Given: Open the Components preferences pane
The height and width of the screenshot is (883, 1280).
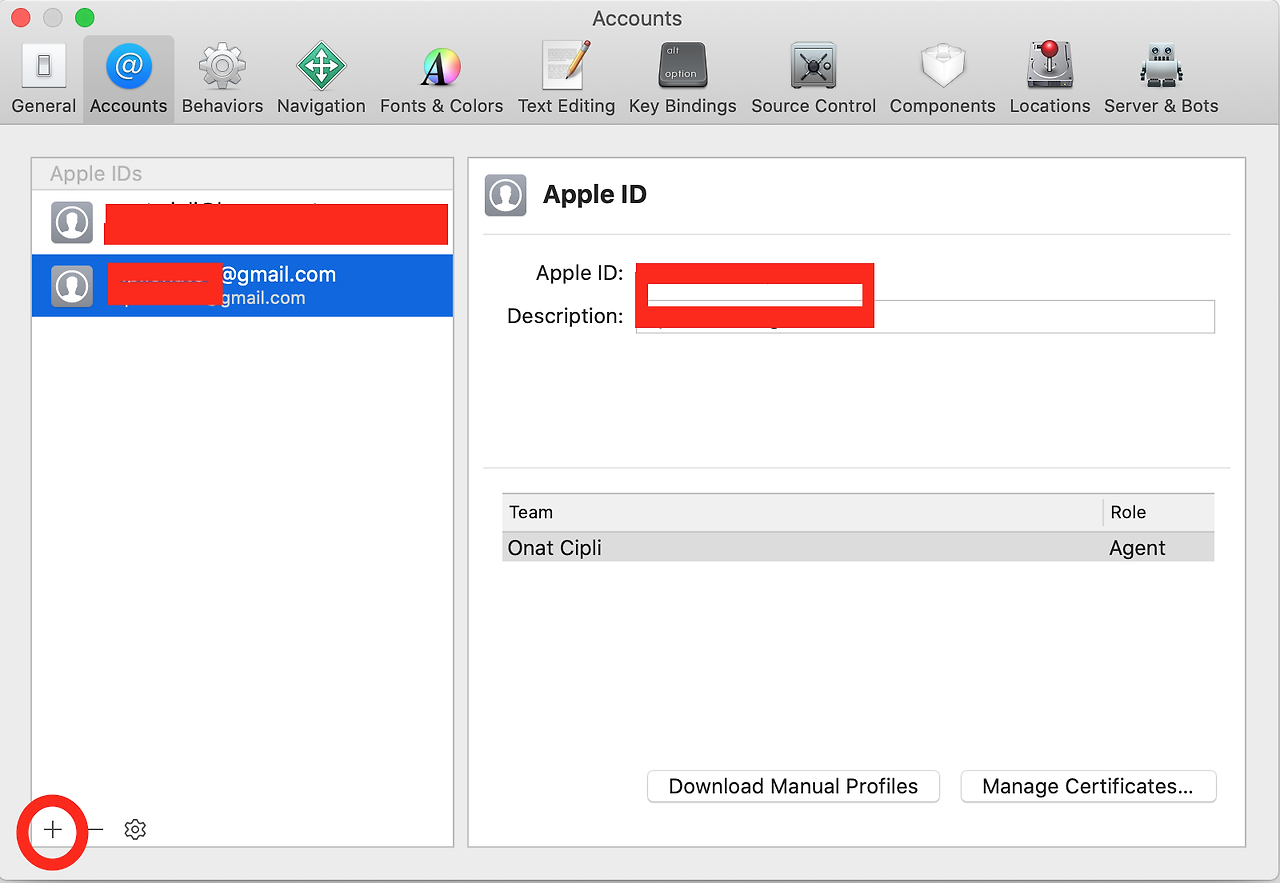Looking at the screenshot, I should pyautogui.click(x=942, y=80).
